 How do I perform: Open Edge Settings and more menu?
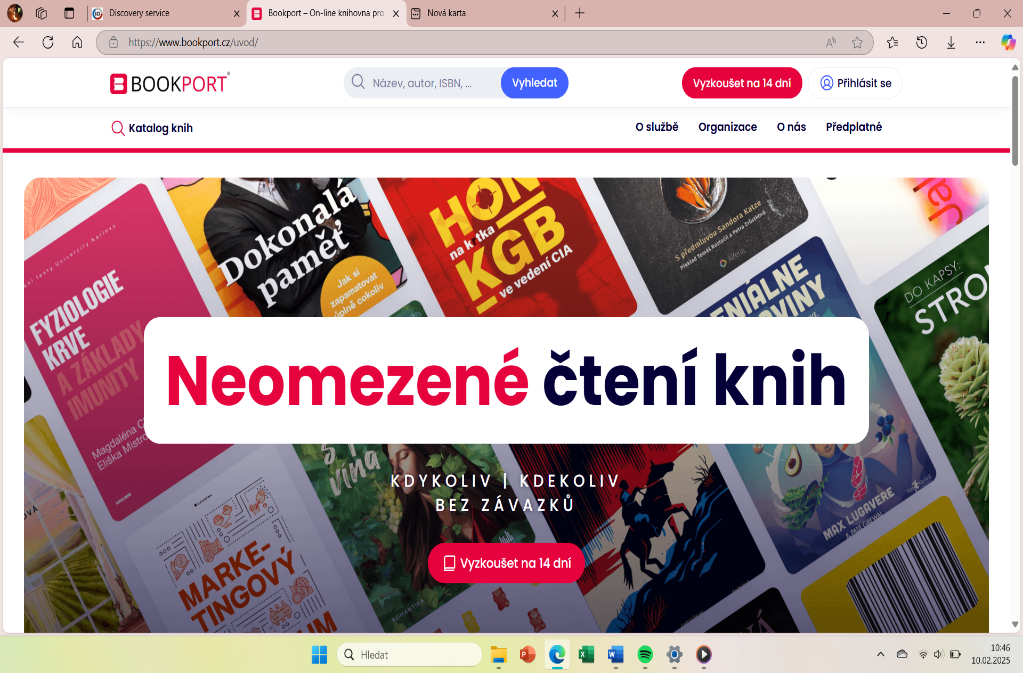point(980,42)
